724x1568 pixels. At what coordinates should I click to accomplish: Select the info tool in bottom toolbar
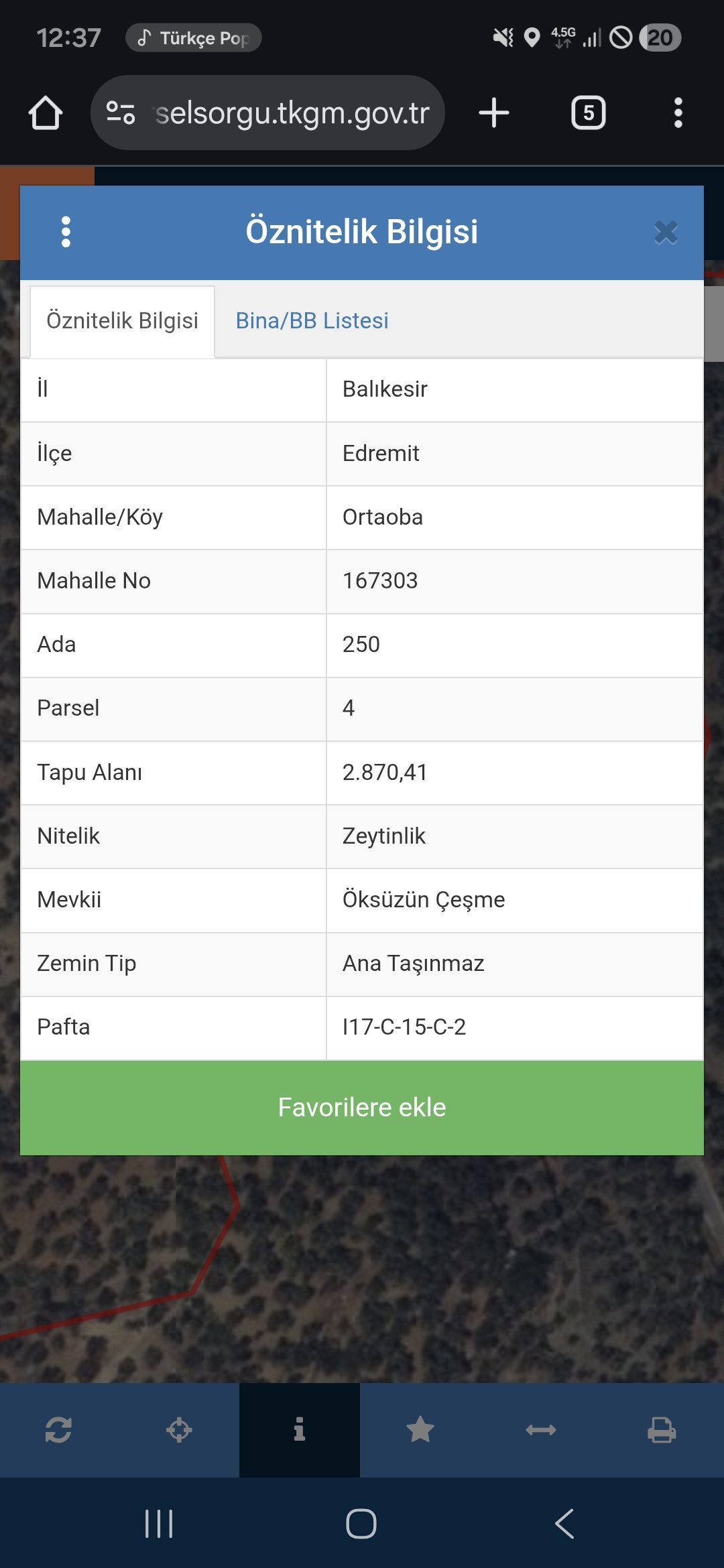300,1430
